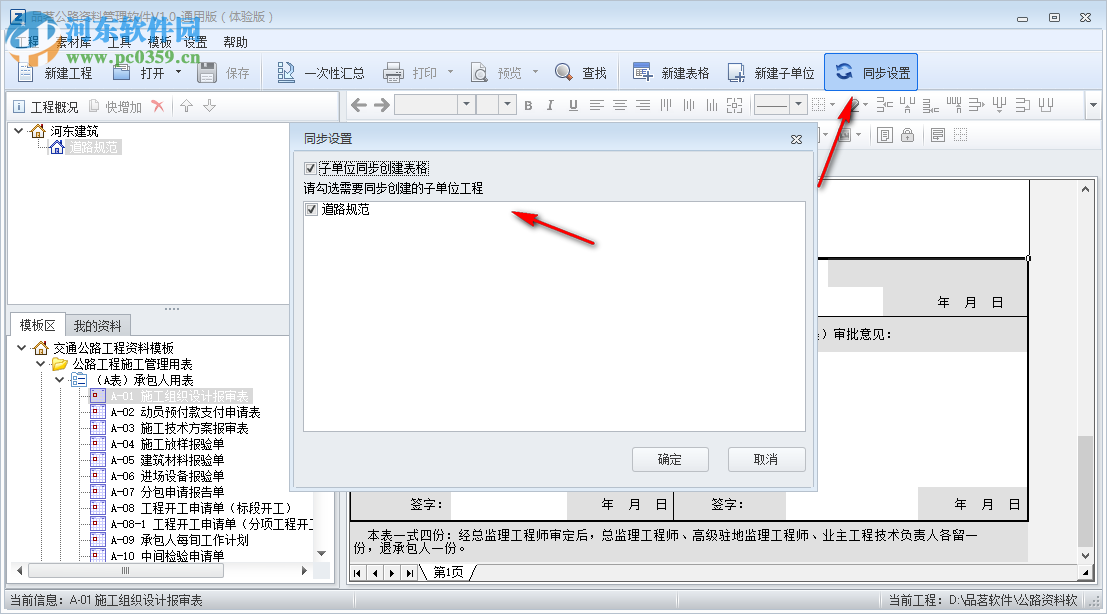The width and height of the screenshot is (1107, 614).
Task: Uncheck the 道路规范 sync checkbox
Action: [x=311, y=209]
